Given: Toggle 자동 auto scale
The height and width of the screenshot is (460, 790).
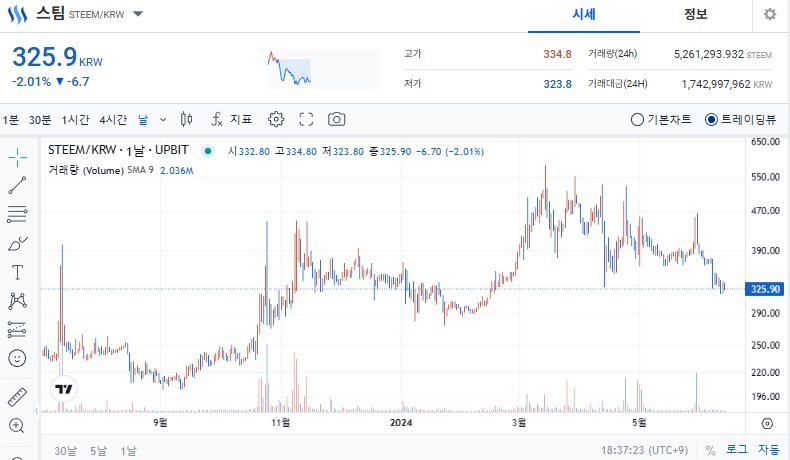Looking at the screenshot, I should (769, 449).
